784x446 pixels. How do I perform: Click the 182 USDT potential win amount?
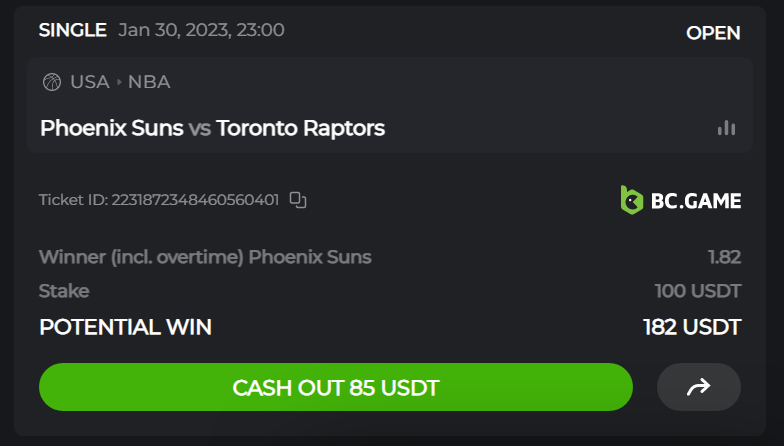click(x=692, y=327)
